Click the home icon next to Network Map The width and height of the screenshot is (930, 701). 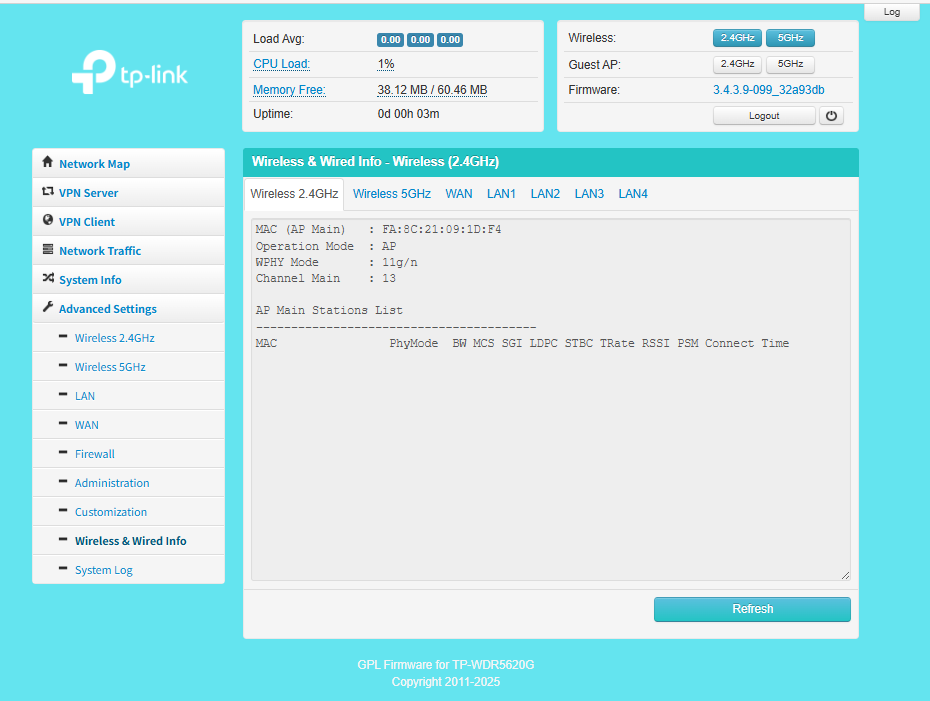tap(48, 163)
